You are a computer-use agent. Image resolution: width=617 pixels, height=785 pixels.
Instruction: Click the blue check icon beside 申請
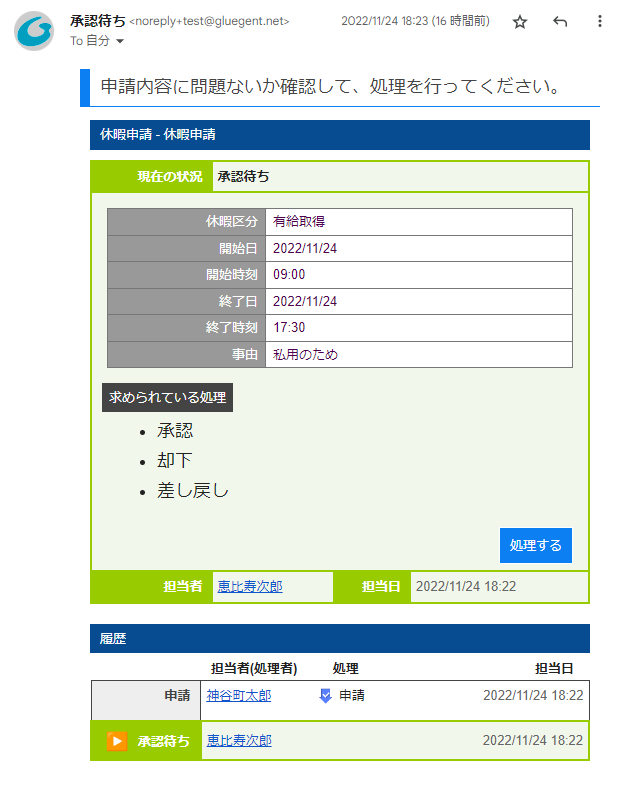pyautogui.click(x=326, y=695)
